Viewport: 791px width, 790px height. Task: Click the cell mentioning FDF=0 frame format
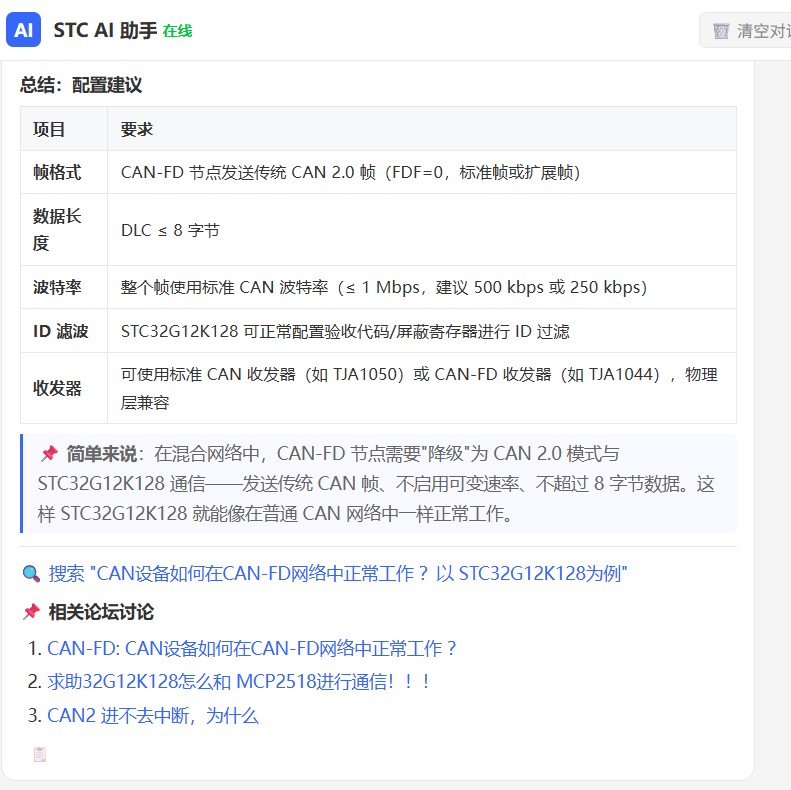tap(422, 173)
